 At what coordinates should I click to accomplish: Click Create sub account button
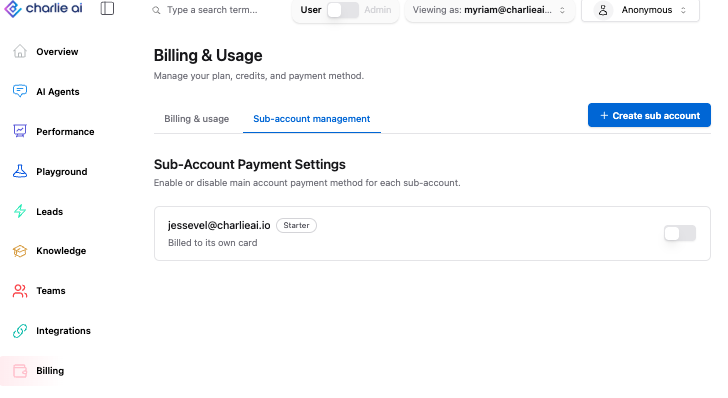[649, 115]
